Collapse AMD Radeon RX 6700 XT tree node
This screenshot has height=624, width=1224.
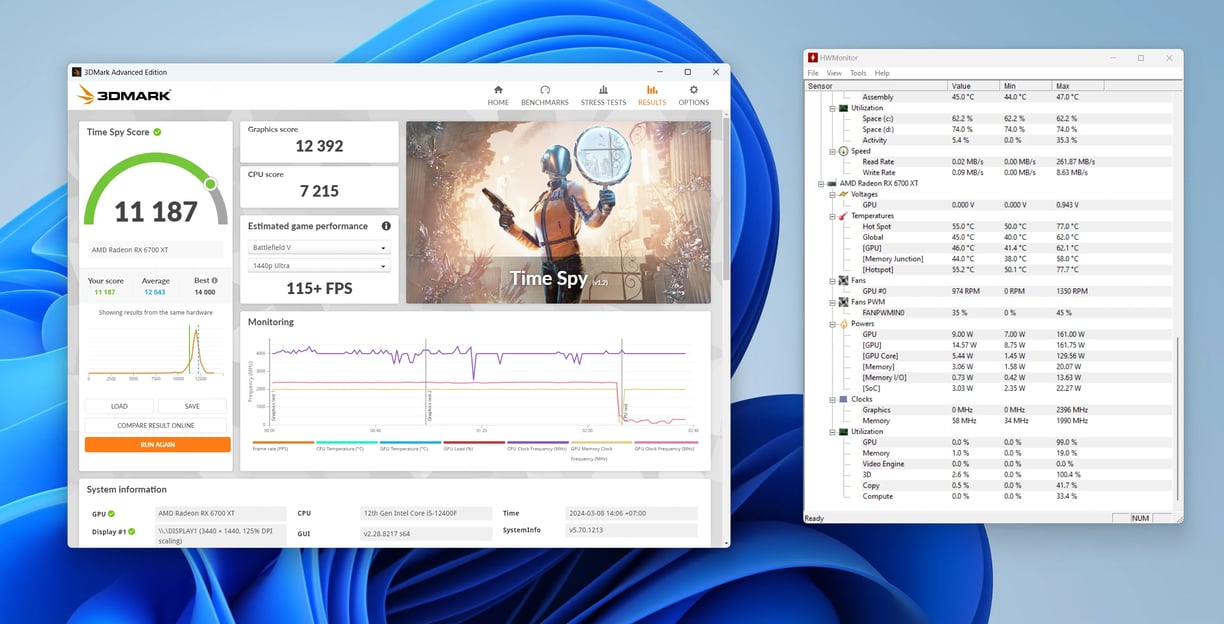(821, 184)
